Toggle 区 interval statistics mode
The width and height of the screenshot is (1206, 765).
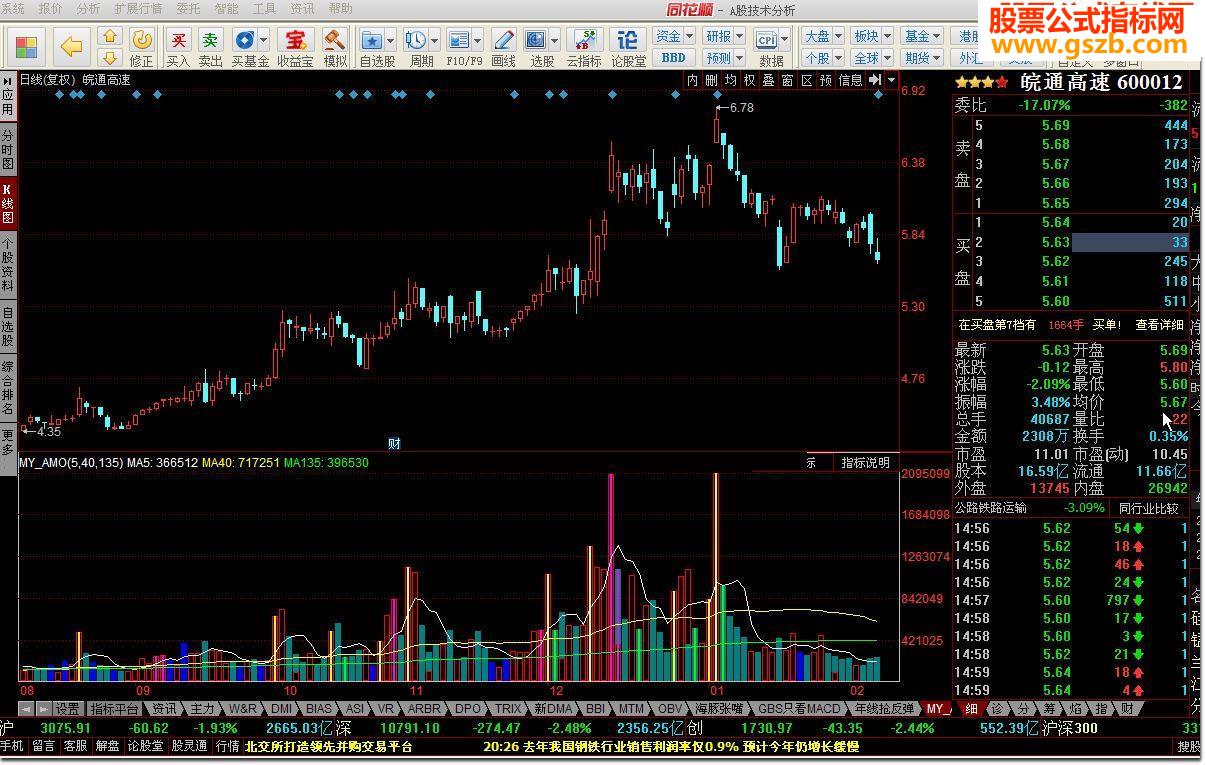coord(807,80)
